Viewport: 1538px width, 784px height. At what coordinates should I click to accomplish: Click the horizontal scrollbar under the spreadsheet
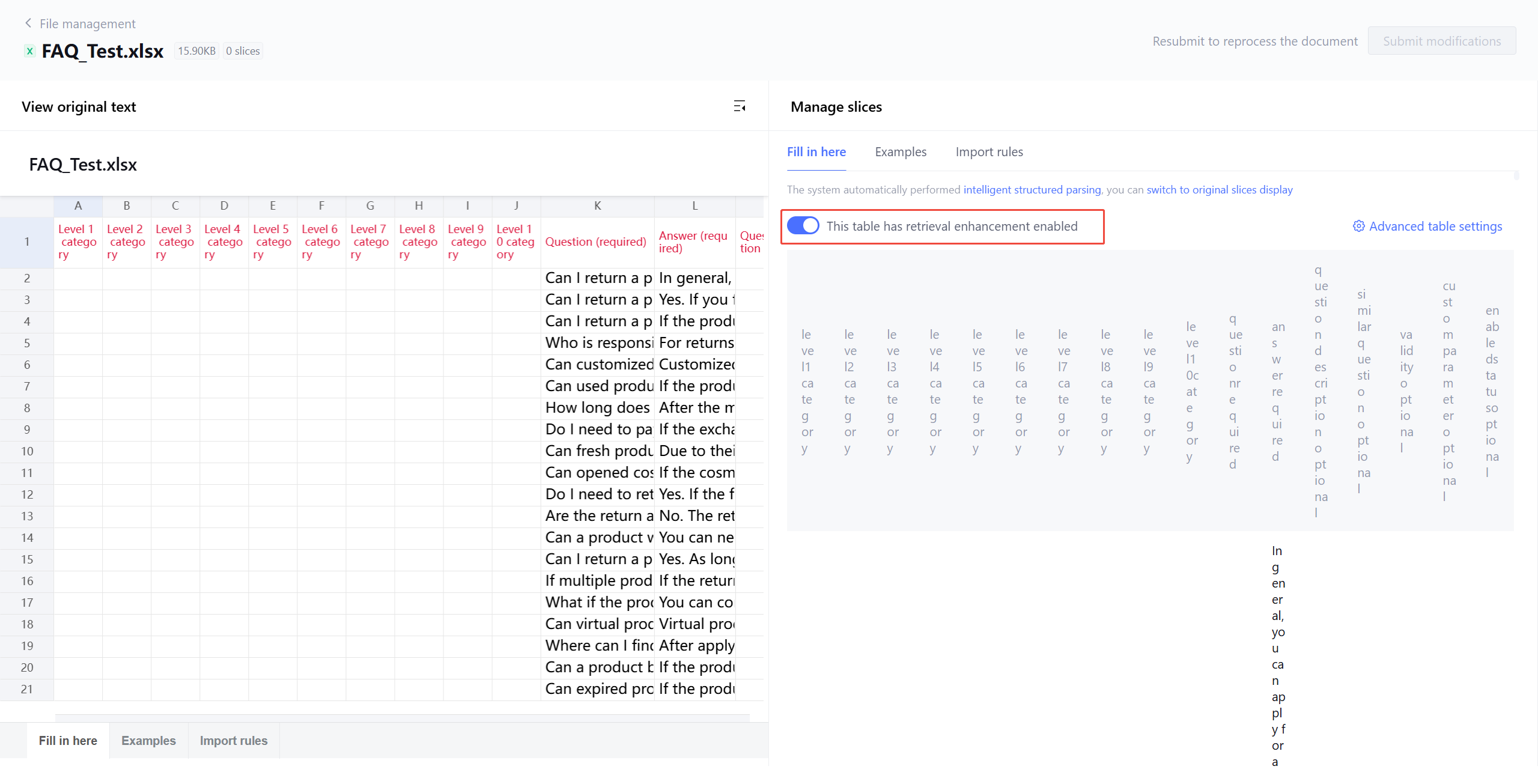[x=402, y=717]
